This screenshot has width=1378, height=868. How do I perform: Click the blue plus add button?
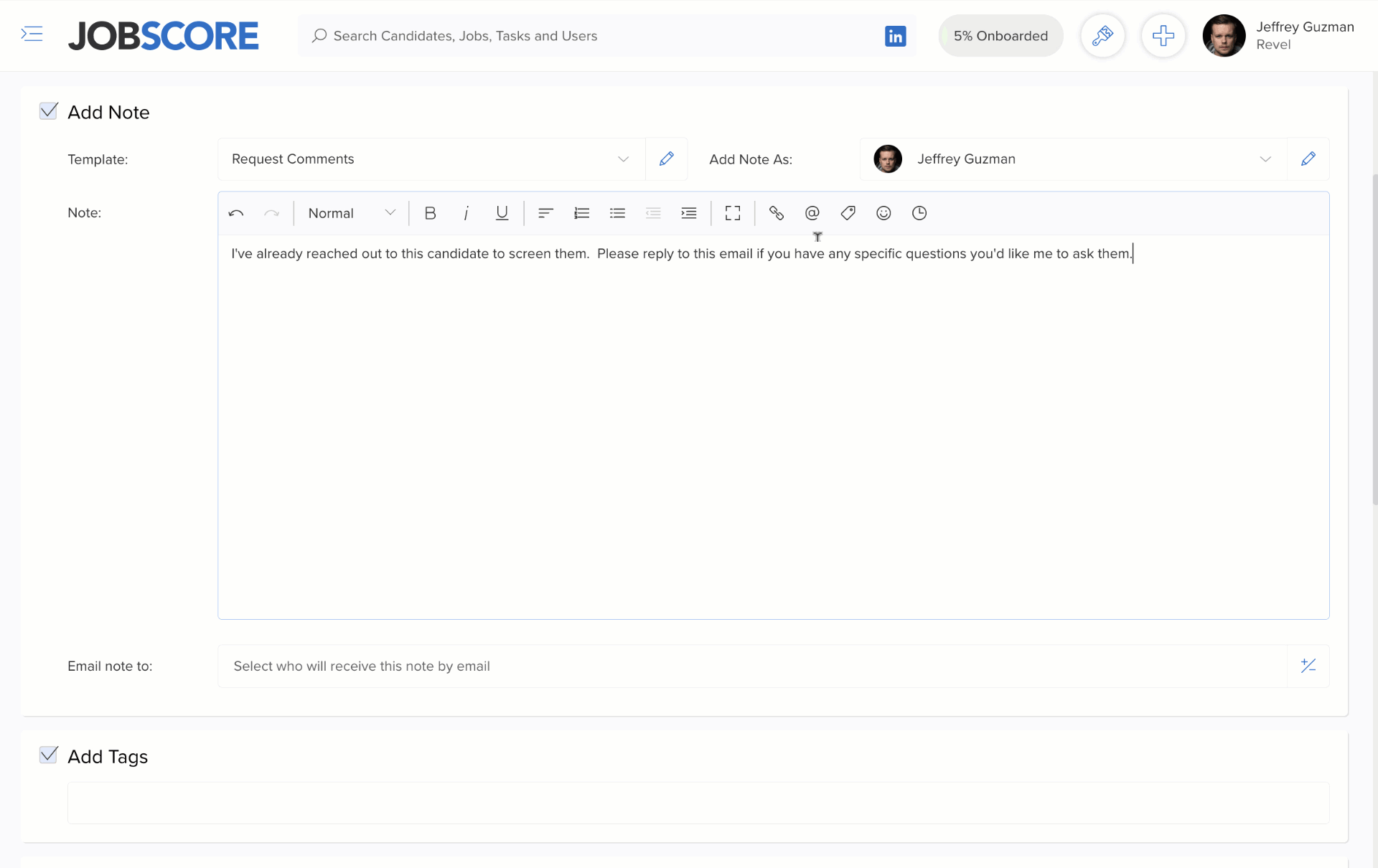[1163, 36]
